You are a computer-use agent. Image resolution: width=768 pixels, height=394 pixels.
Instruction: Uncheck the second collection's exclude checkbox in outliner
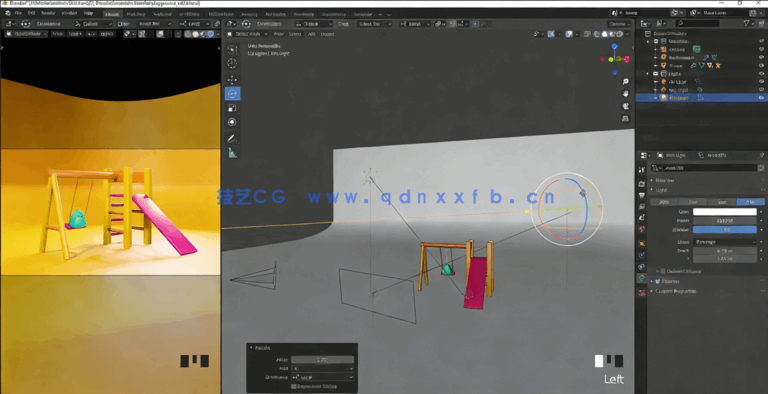655,74
